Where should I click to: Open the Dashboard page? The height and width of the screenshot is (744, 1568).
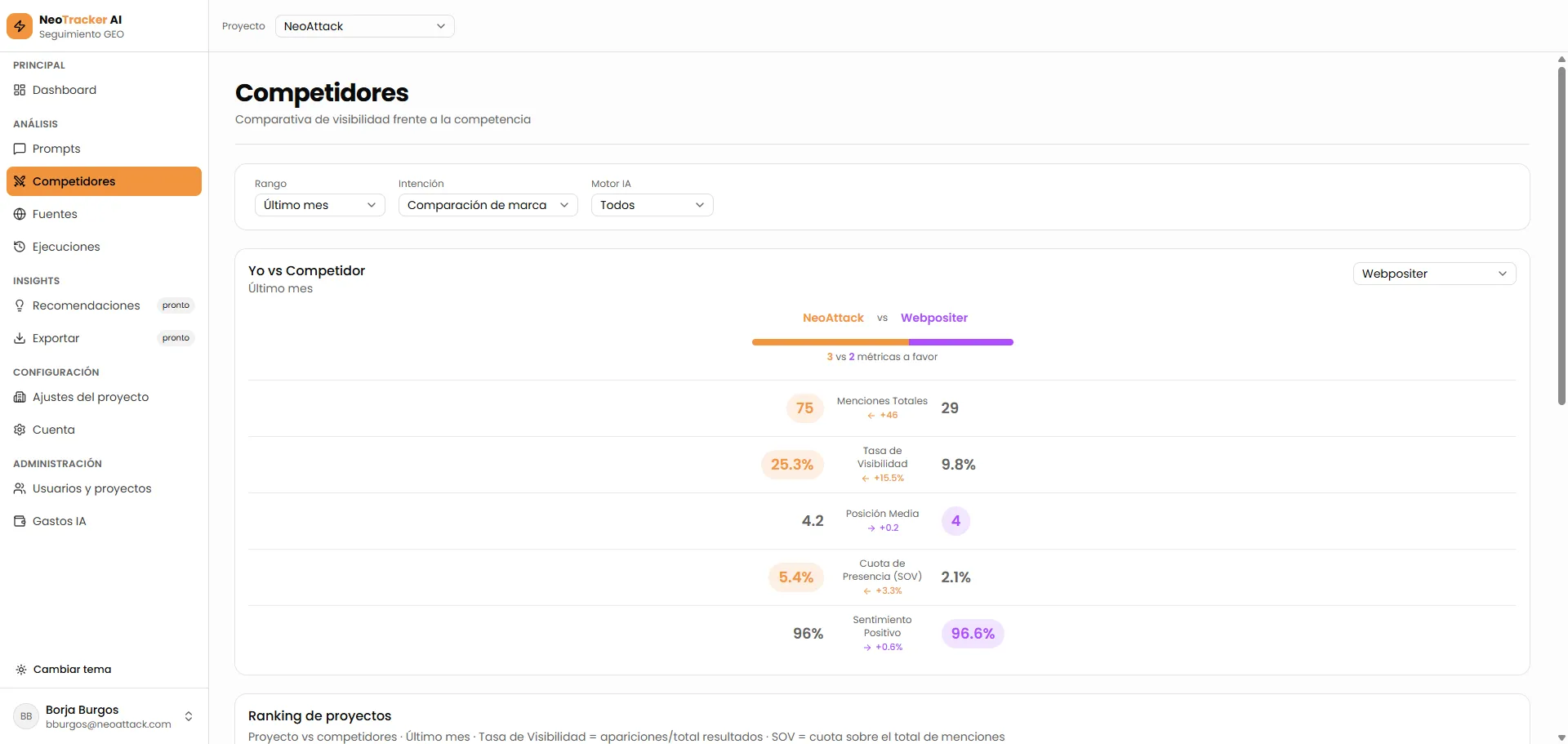coord(104,90)
